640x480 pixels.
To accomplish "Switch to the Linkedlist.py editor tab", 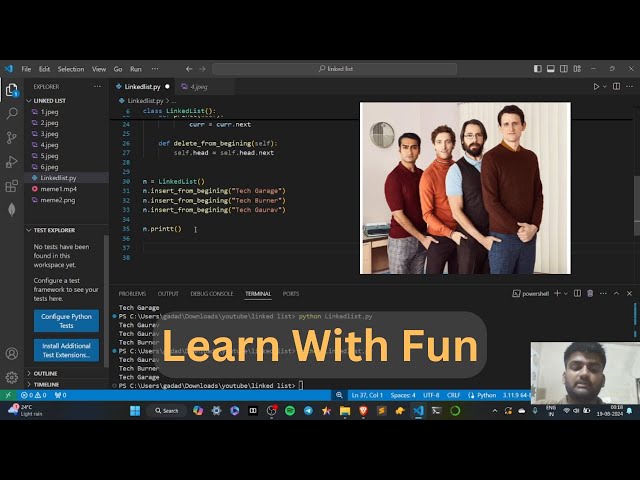I will (142, 87).
